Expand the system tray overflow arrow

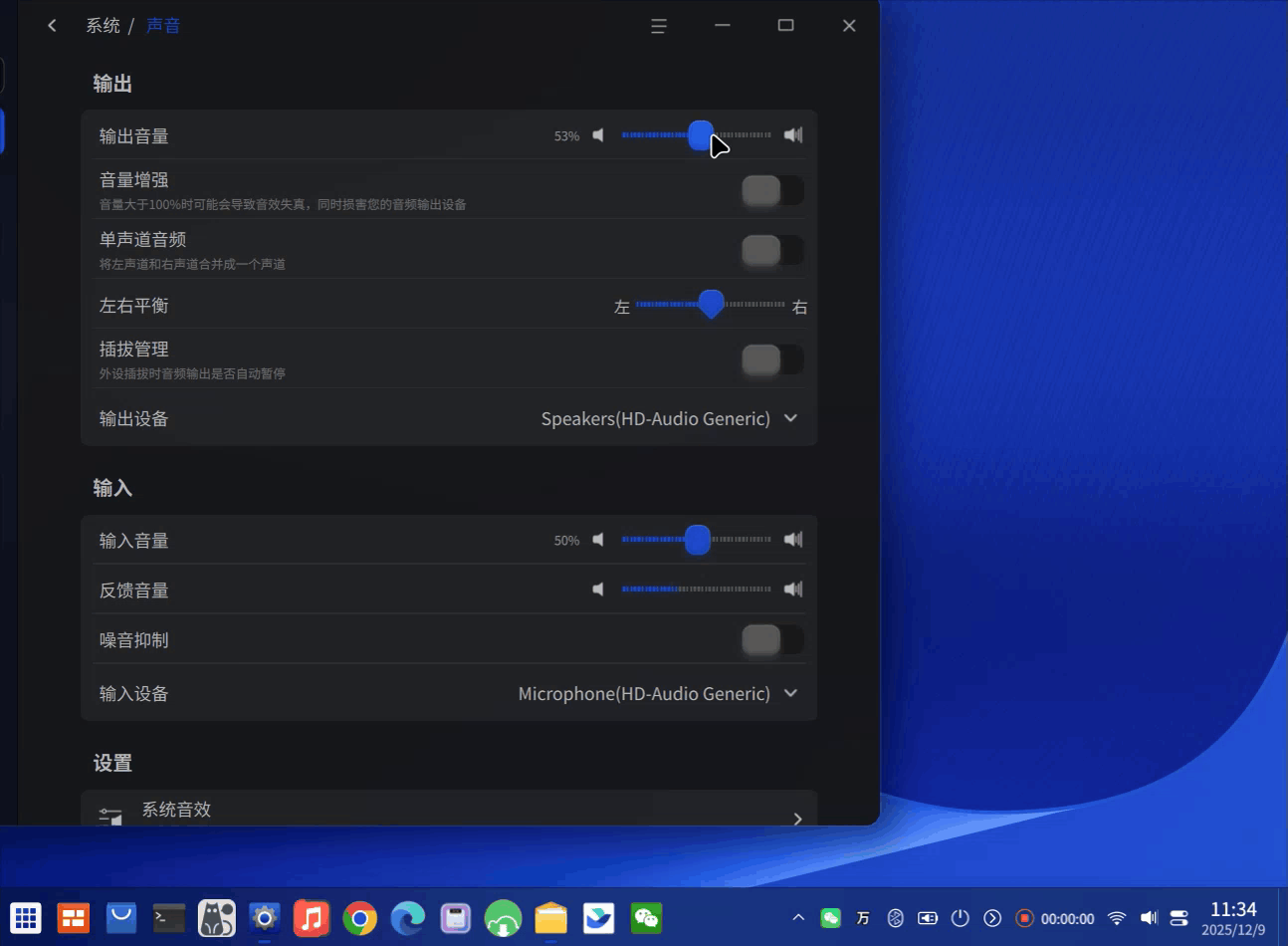pyautogui.click(x=798, y=918)
